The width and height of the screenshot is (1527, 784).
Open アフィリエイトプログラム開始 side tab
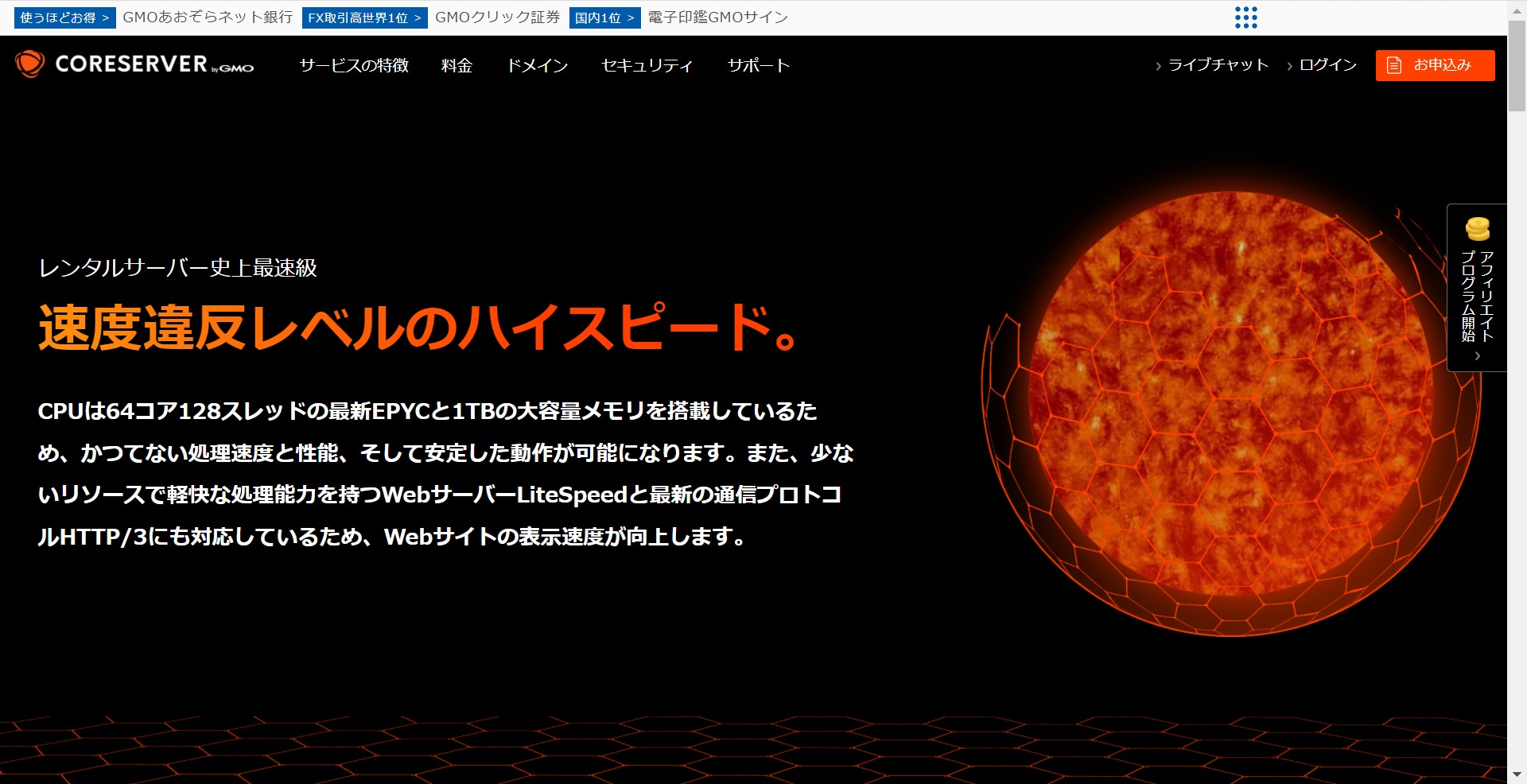(1477, 288)
